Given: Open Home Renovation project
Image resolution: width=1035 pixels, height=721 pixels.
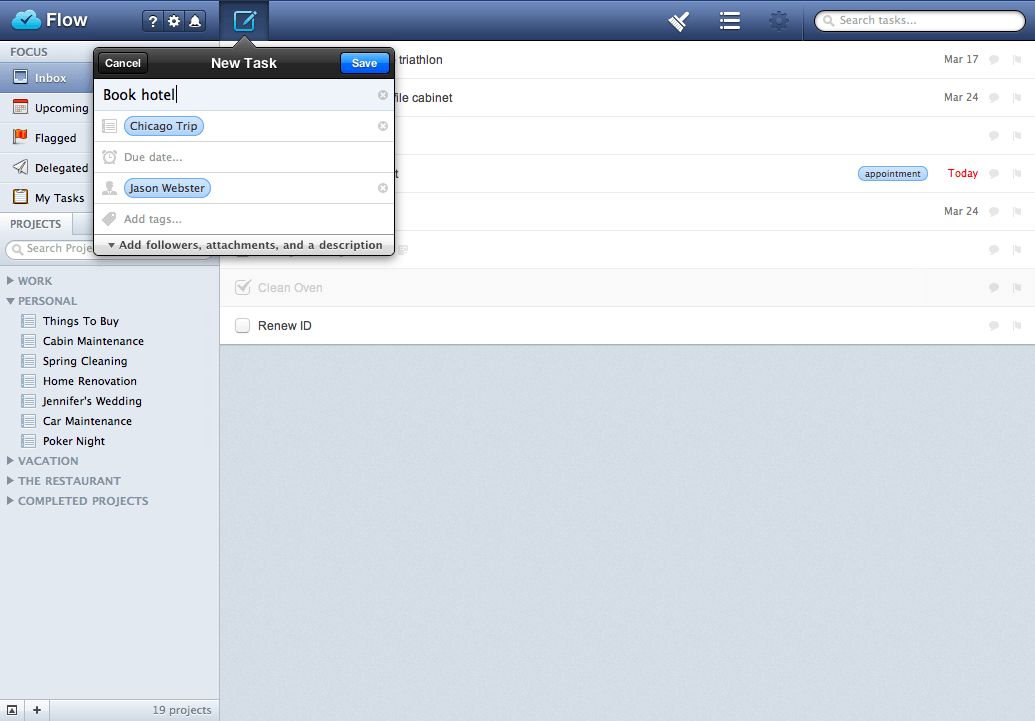Looking at the screenshot, I should tap(90, 381).
